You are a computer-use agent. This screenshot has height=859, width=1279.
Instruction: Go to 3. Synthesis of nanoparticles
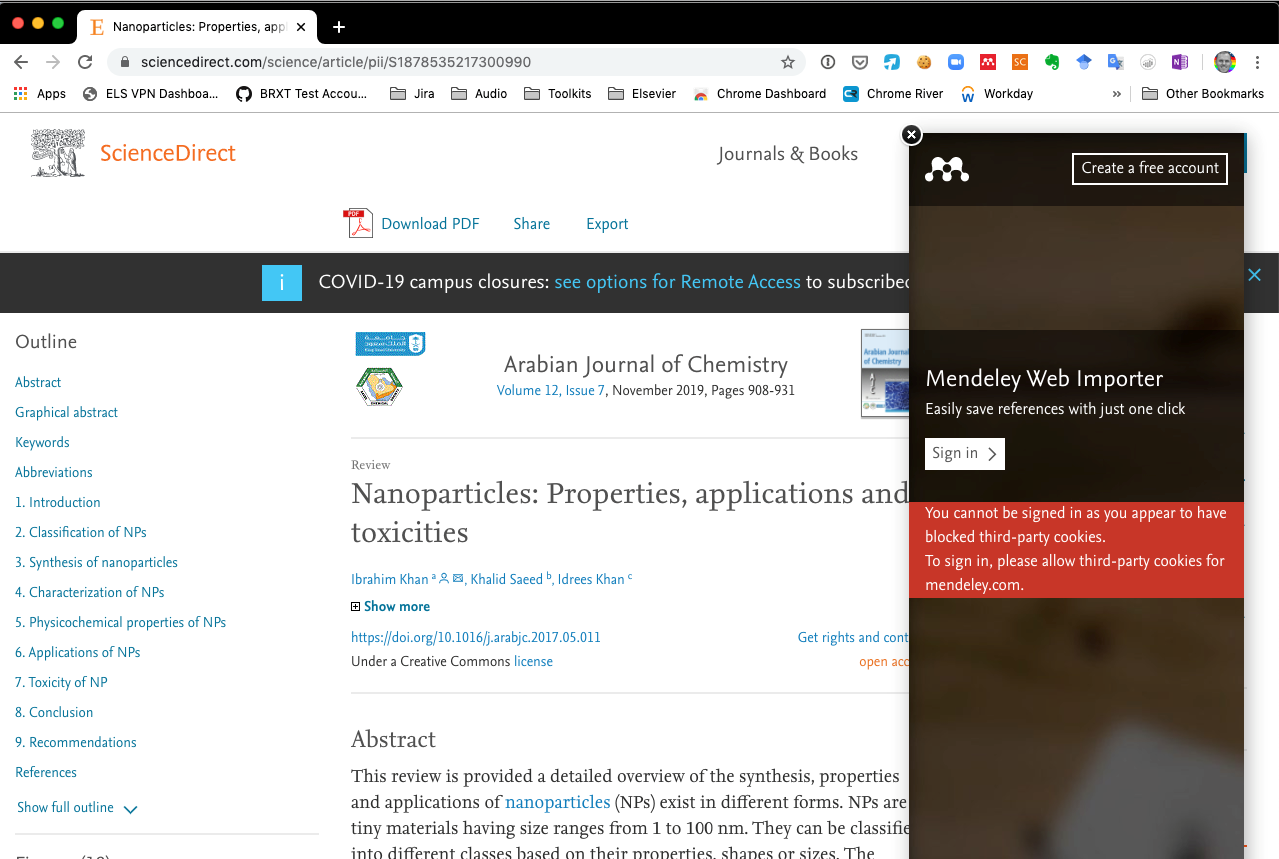(96, 562)
